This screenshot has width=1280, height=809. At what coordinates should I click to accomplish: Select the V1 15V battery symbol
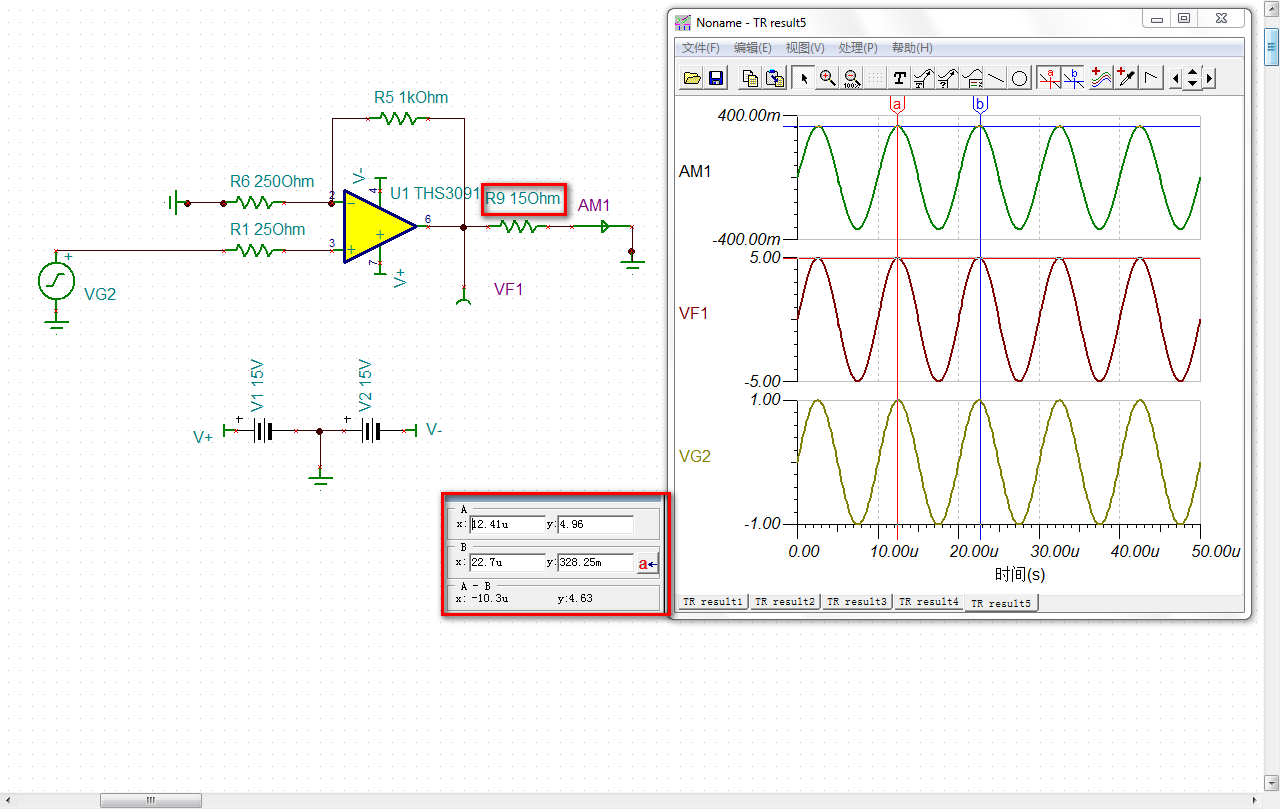point(263,430)
